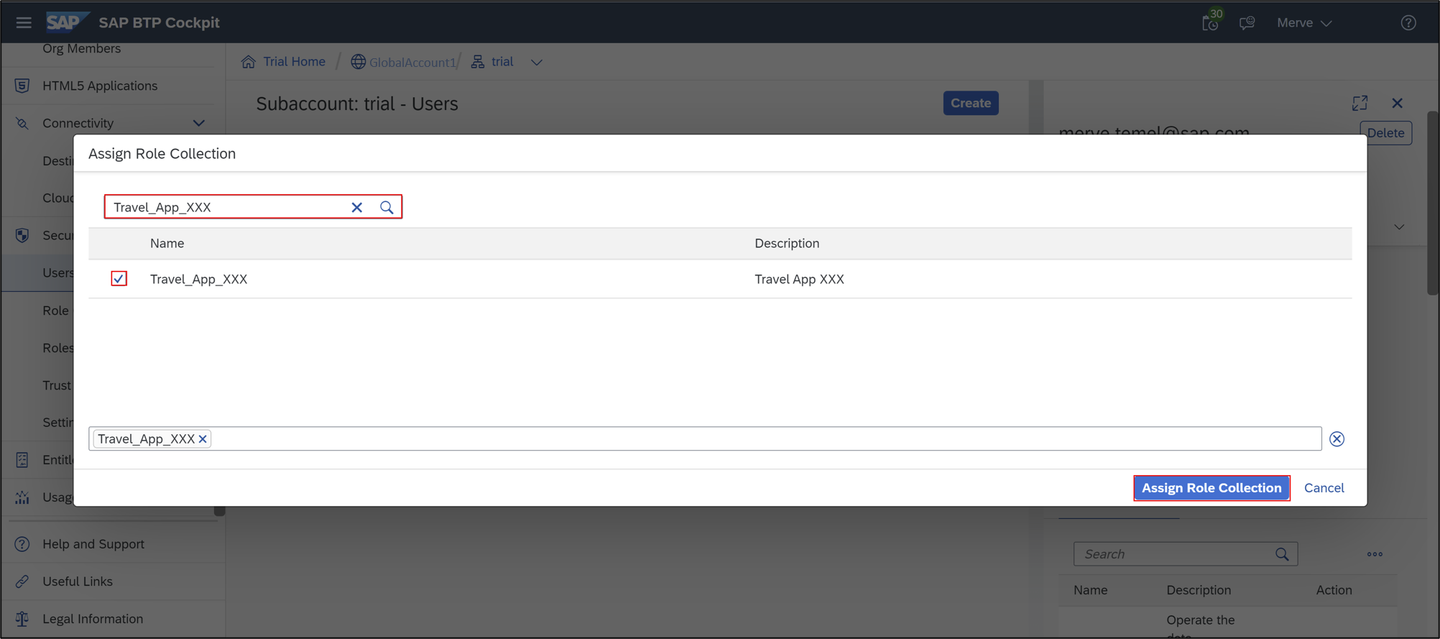
Task: Open HTML5 Applications in sidebar
Action: tap(100, 86)
